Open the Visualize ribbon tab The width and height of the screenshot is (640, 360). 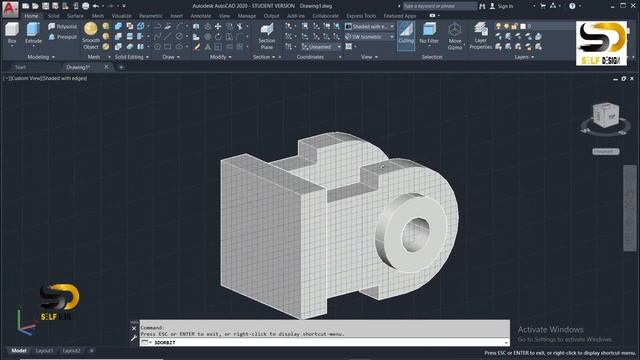click(122, 16)
